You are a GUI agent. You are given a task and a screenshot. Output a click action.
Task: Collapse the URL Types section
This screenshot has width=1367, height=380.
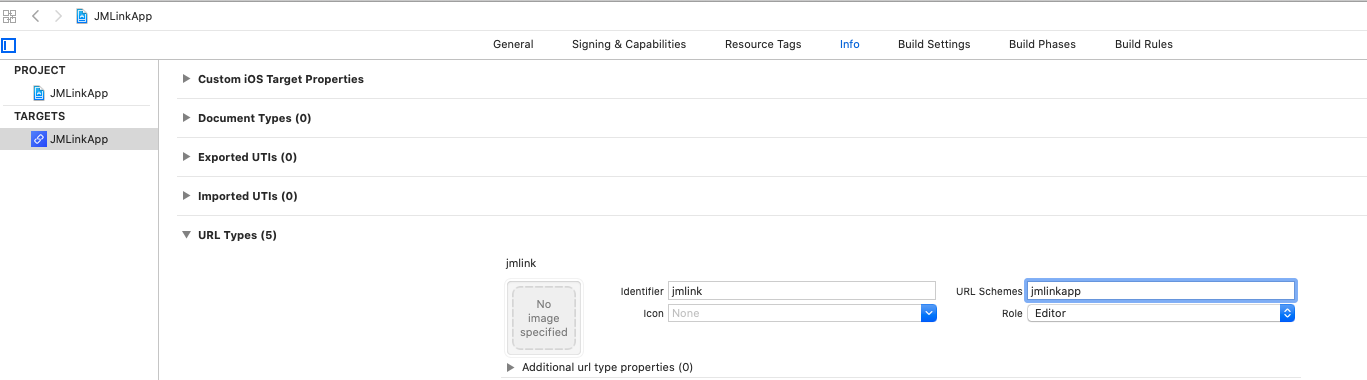click(186, 235)
